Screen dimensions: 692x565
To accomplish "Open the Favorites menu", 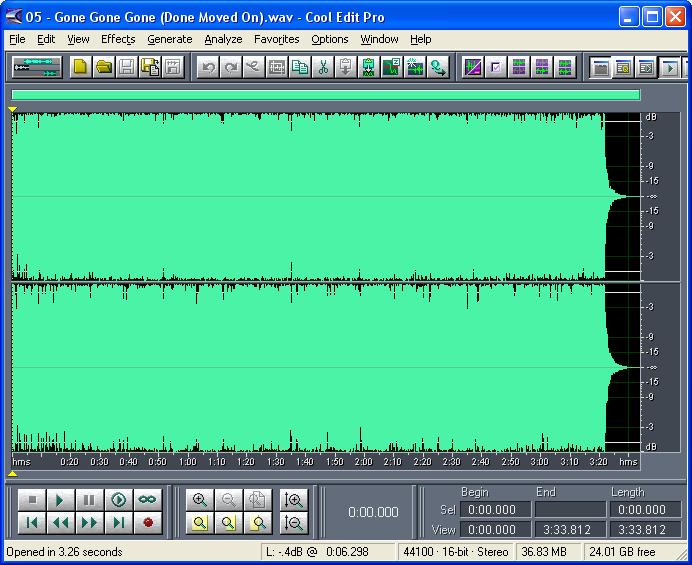I will (x=276, y=39).
